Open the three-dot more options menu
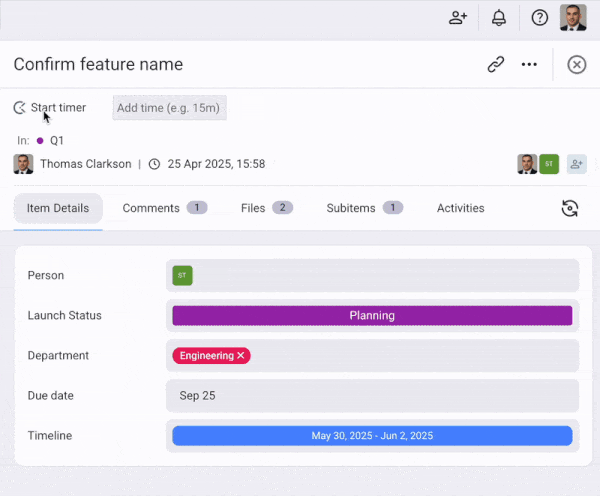600x496 pixels. [529, 64]
